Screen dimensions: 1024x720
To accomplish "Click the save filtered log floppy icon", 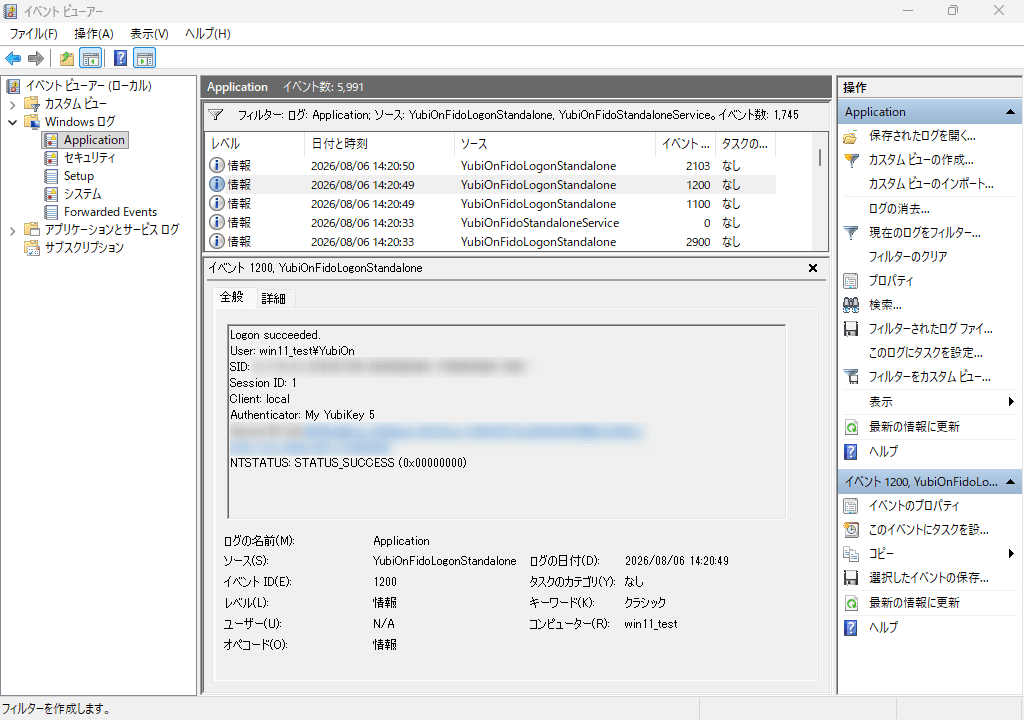I will tap(850, 329).
